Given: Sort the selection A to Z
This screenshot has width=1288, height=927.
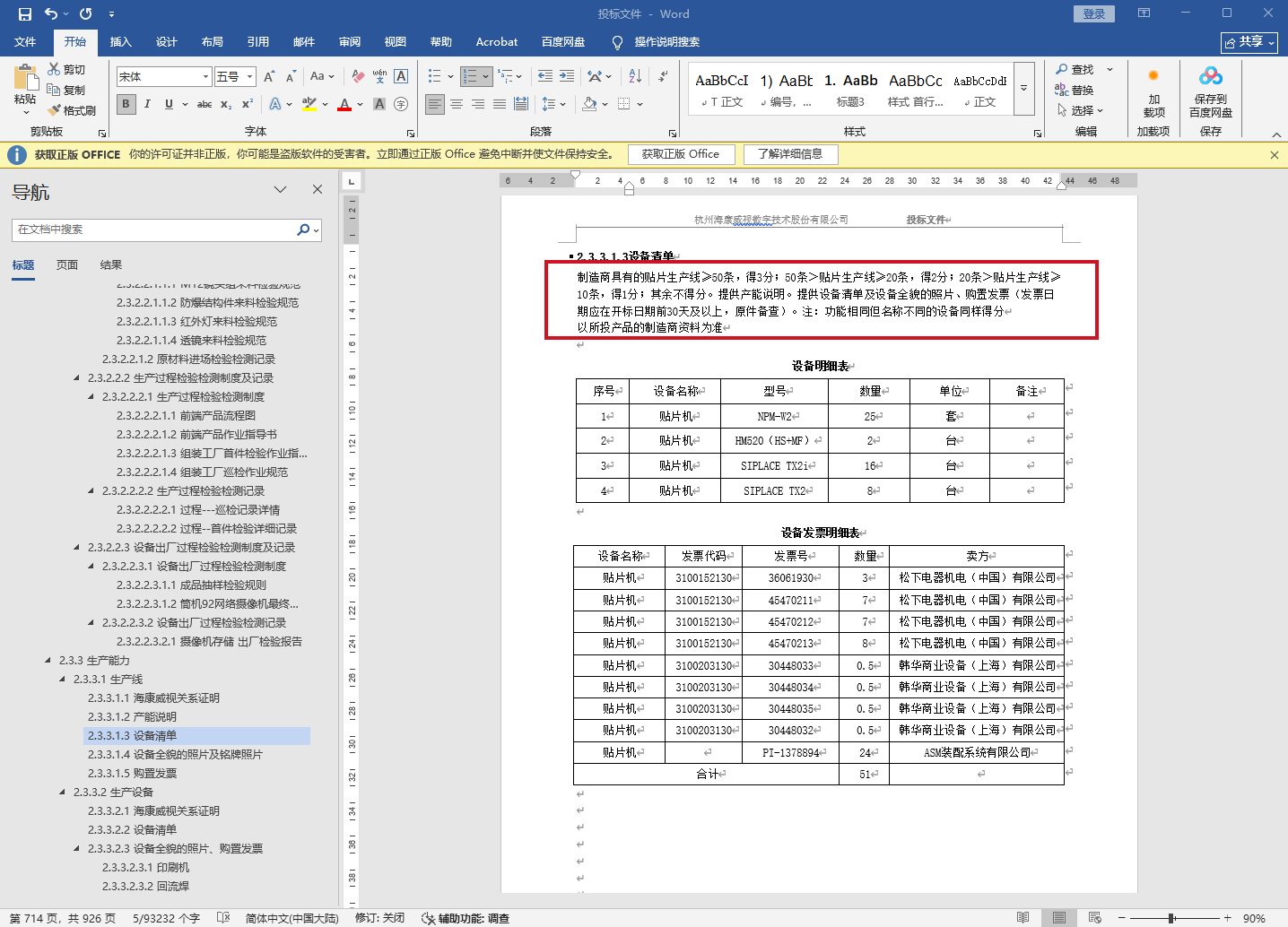Looking at the screenshot, I should point(635,76).
